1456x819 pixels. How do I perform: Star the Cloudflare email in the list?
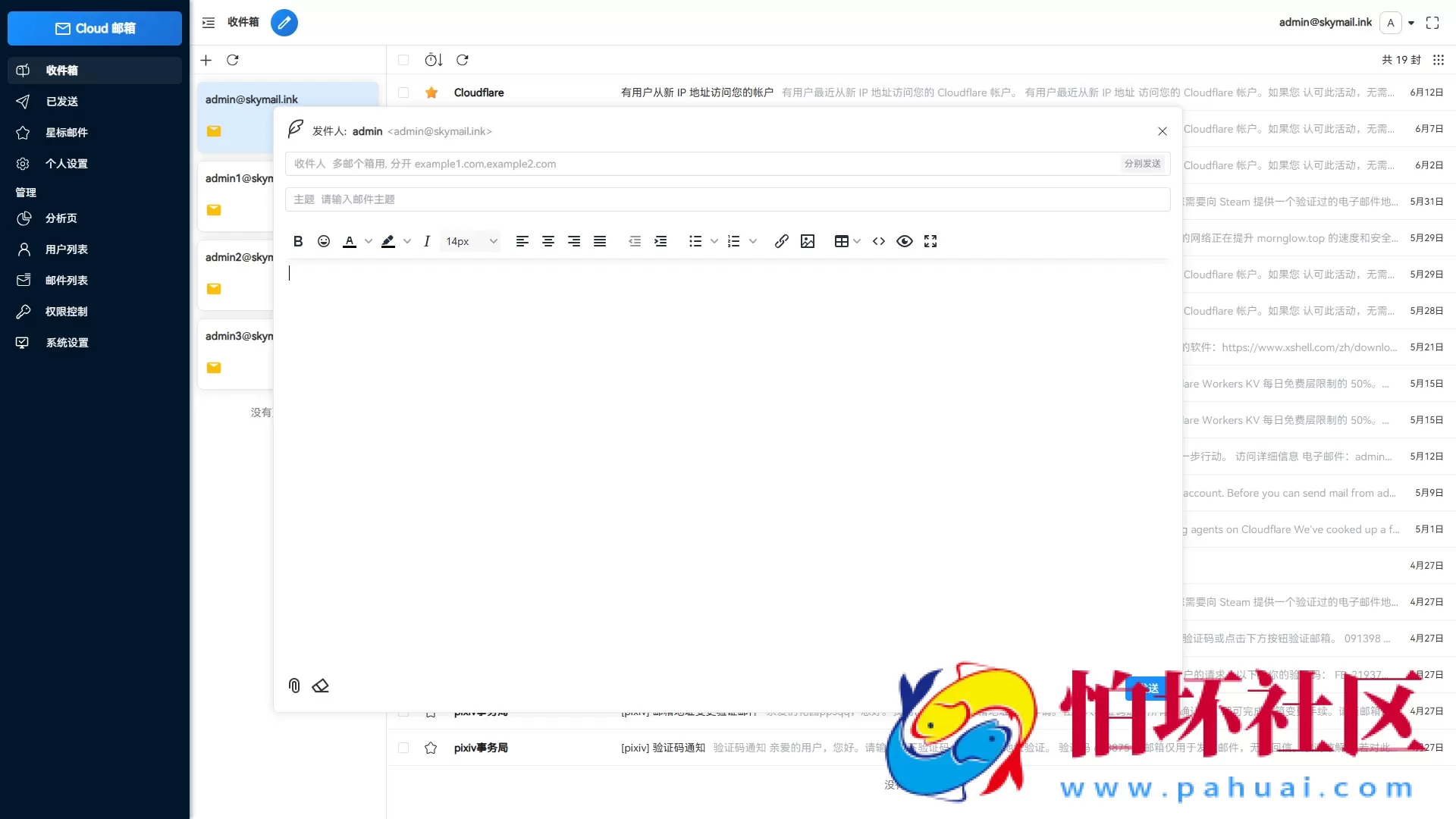click(431, 93)
